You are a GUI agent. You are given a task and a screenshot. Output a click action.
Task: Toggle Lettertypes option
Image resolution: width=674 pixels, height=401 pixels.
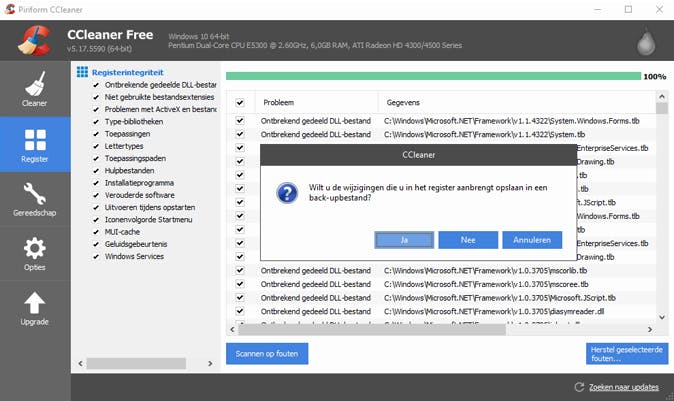(x=96, y=146)
